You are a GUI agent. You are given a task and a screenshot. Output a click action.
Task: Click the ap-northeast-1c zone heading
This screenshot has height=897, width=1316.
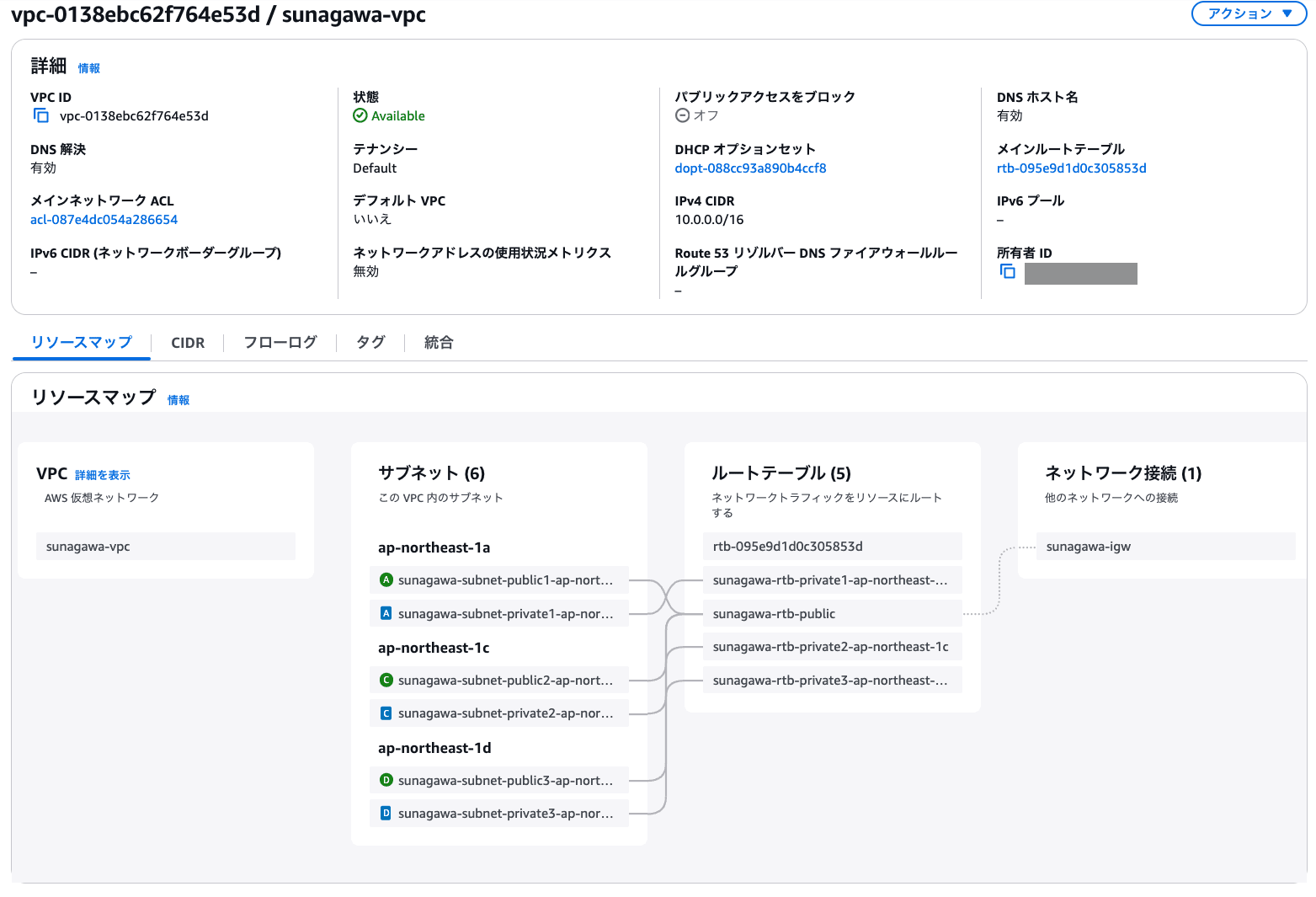[434, 647]
